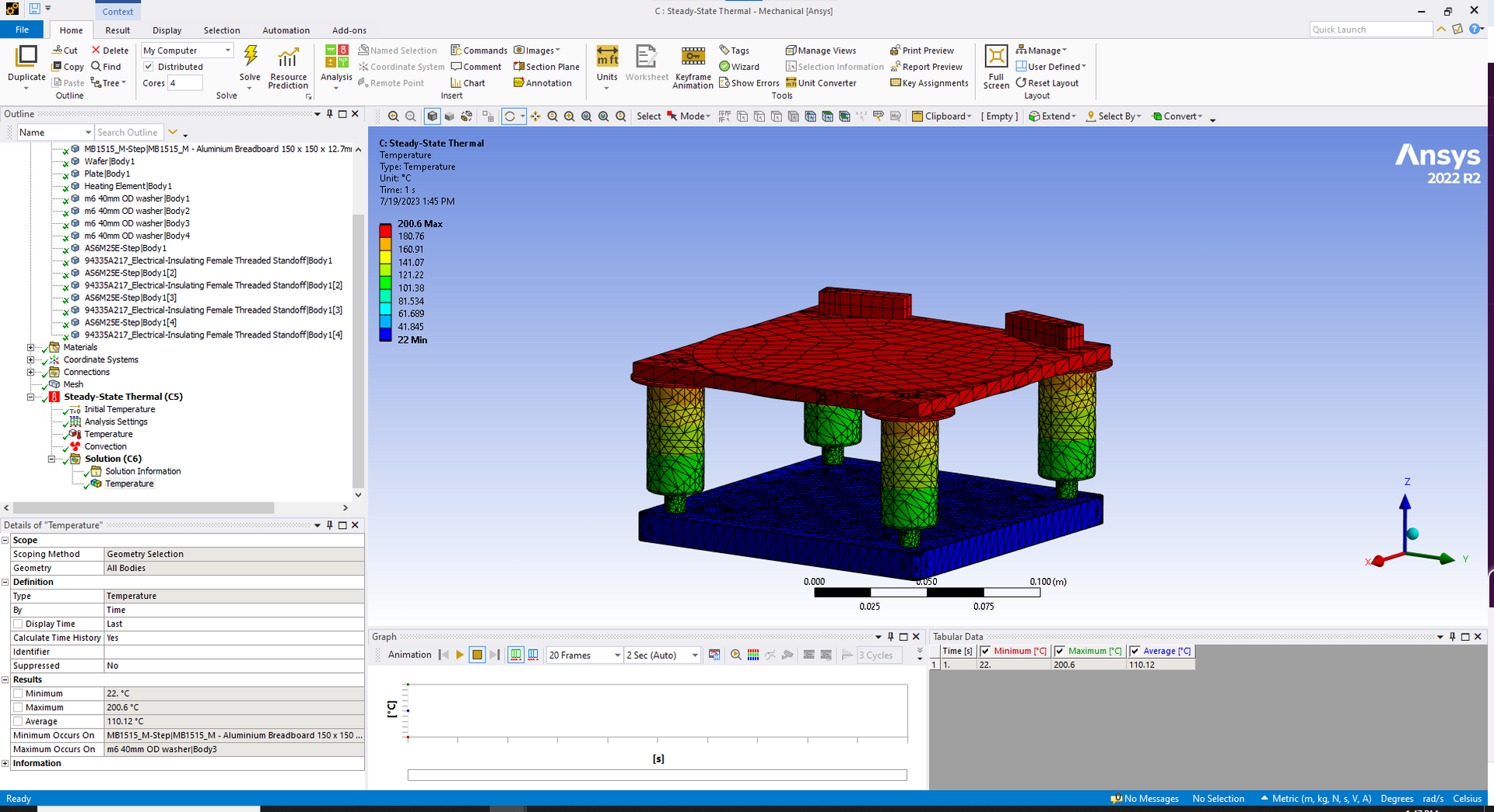Open My Computer solve location dropdown

(187, 51)
